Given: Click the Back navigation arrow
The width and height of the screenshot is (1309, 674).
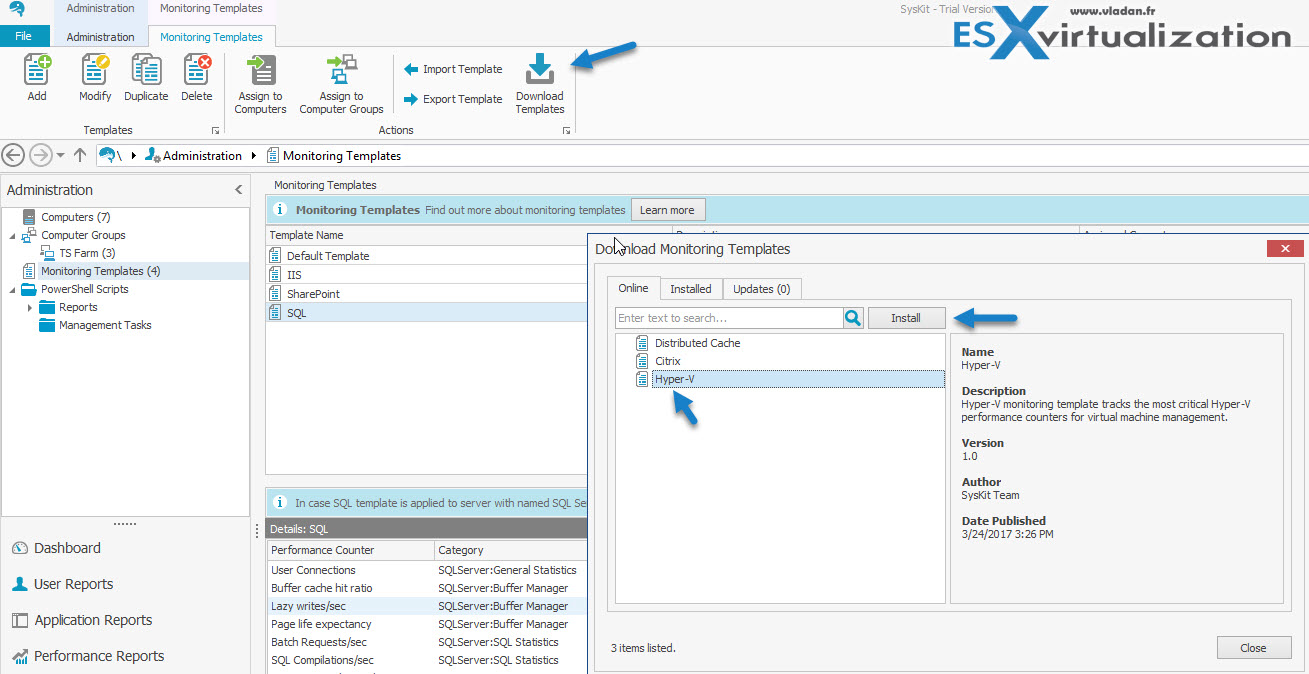Looking at the screenshot, I should 13,155.
